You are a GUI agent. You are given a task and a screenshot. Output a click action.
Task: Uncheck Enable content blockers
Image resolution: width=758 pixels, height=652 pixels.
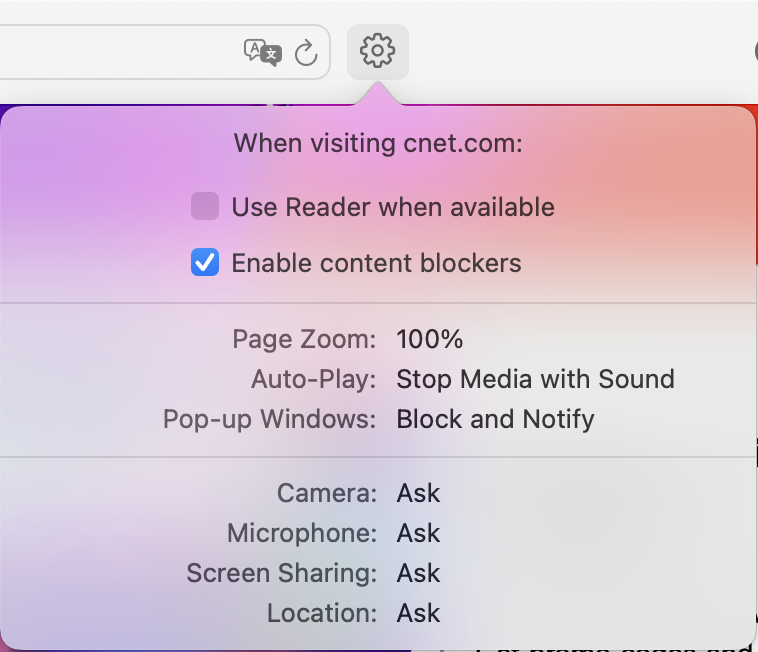[205, 262]
